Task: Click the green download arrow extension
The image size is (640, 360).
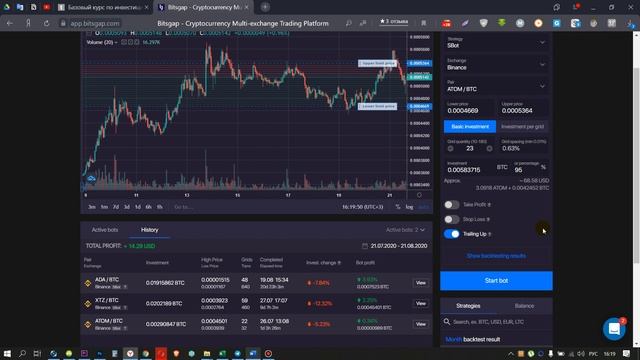Action: tap(502, 23)
